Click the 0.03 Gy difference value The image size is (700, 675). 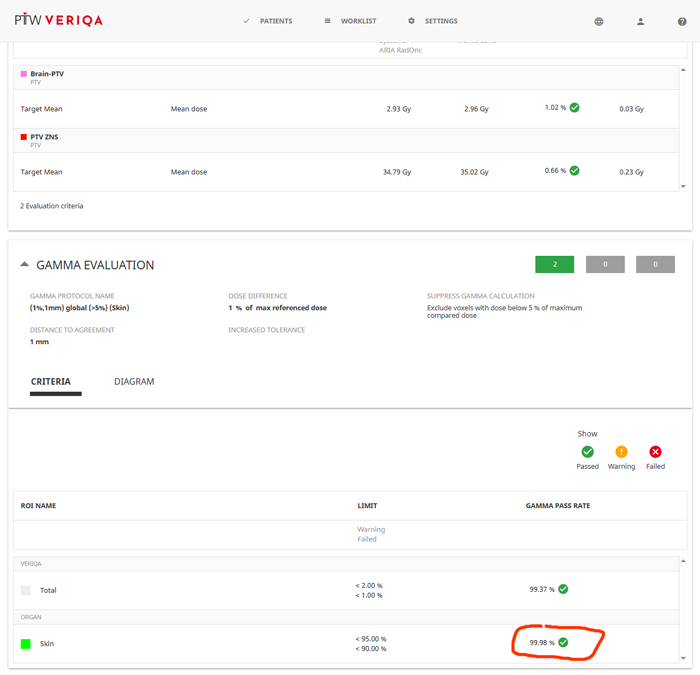point(631,109)
